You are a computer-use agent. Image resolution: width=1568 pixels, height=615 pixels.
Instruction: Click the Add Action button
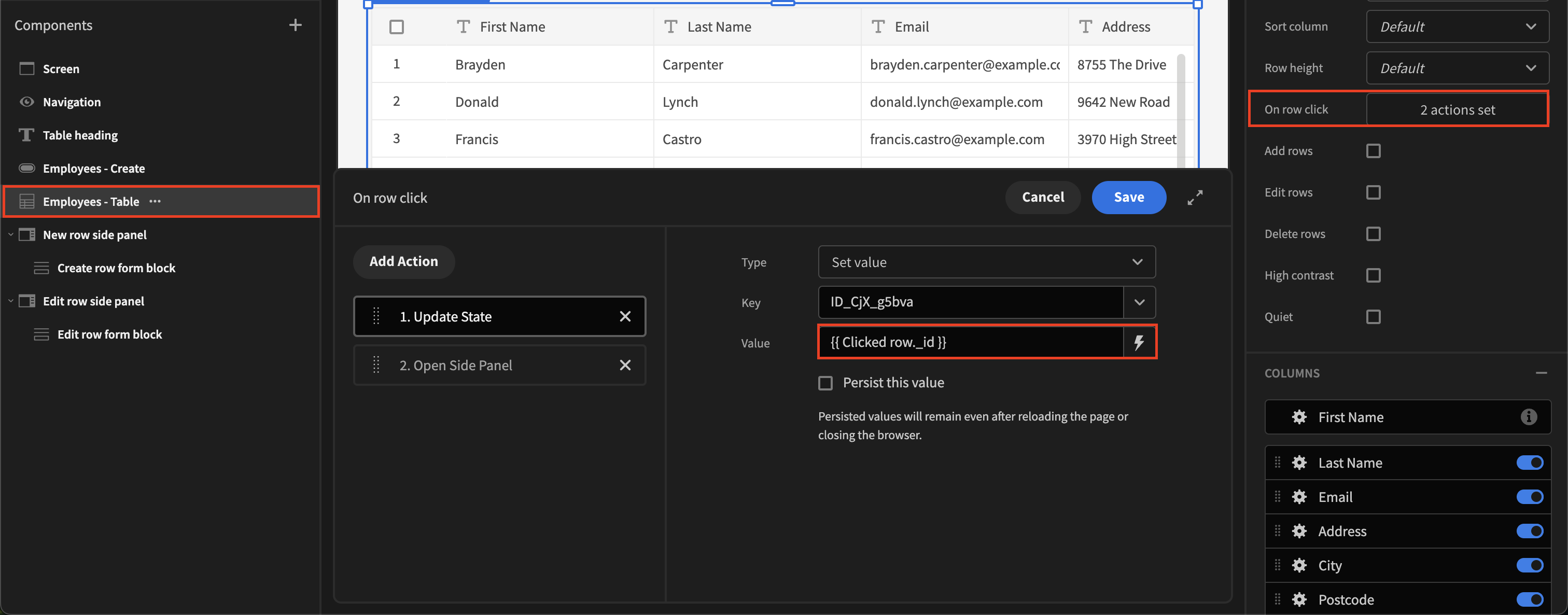[403, 261]
